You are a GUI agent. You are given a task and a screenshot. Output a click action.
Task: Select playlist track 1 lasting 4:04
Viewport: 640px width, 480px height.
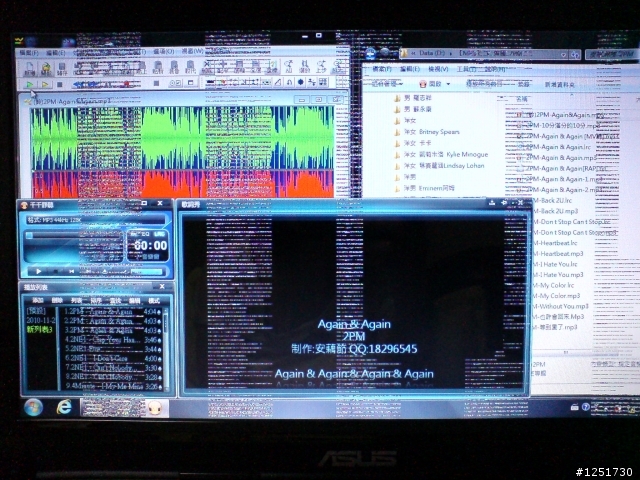112,312
